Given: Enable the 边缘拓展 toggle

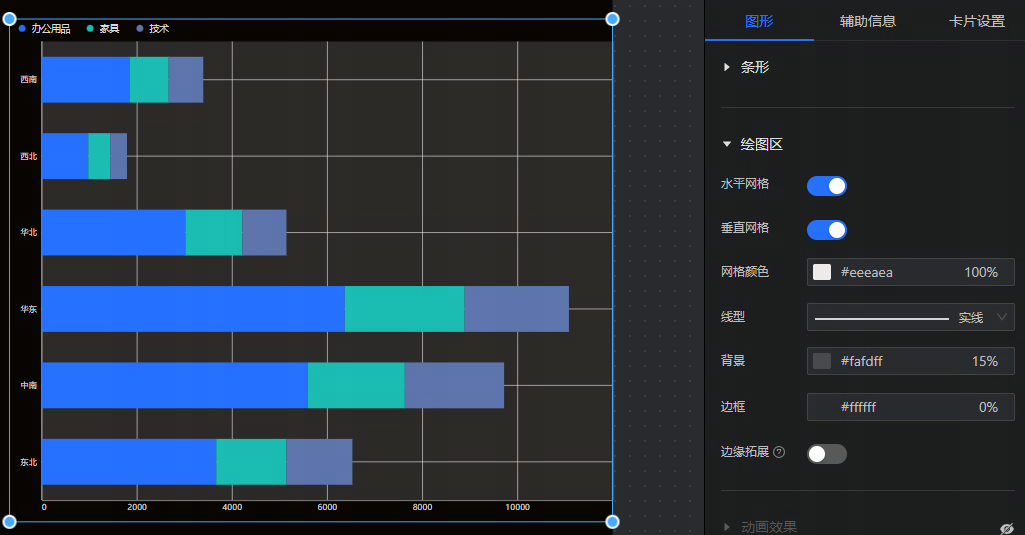Looking at the screenshot, I should click(826, 454).
